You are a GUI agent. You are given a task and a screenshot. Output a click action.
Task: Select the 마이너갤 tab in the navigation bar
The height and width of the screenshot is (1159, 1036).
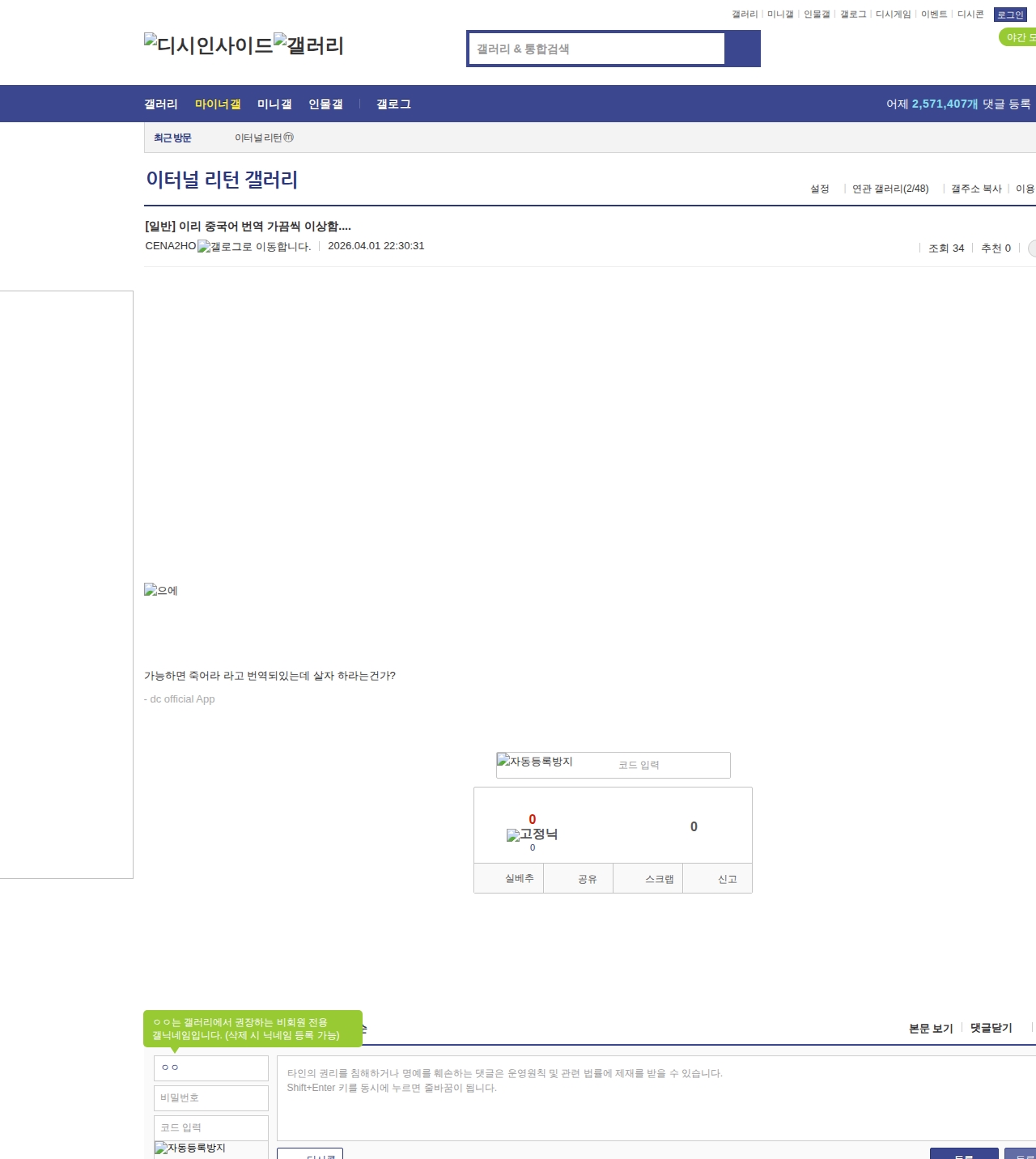[x=218, y=104]
